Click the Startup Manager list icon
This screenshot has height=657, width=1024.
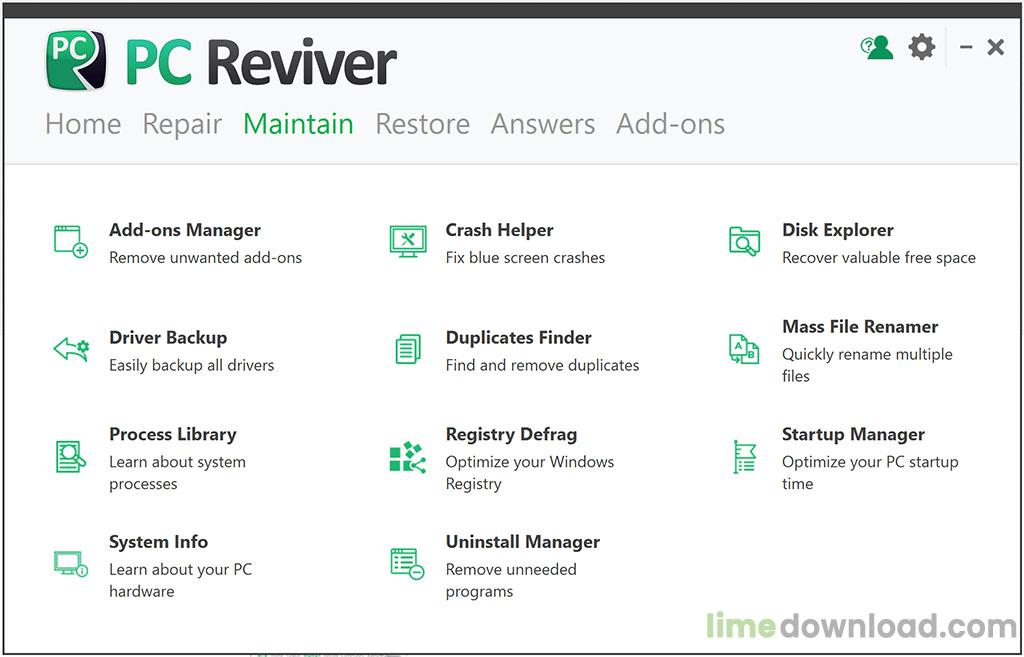(x=743, y=455)
